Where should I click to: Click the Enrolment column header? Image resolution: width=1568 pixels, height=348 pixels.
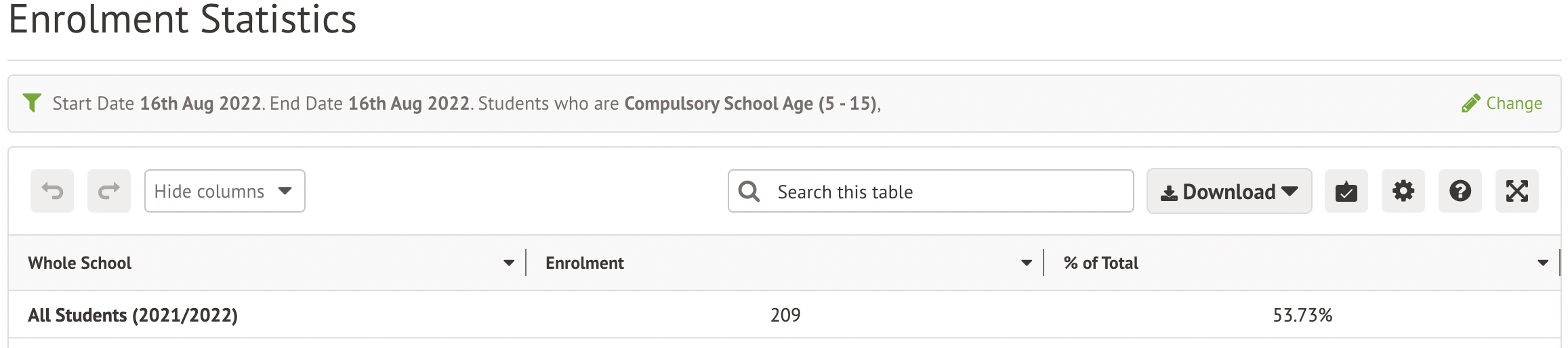pos(585,263)
